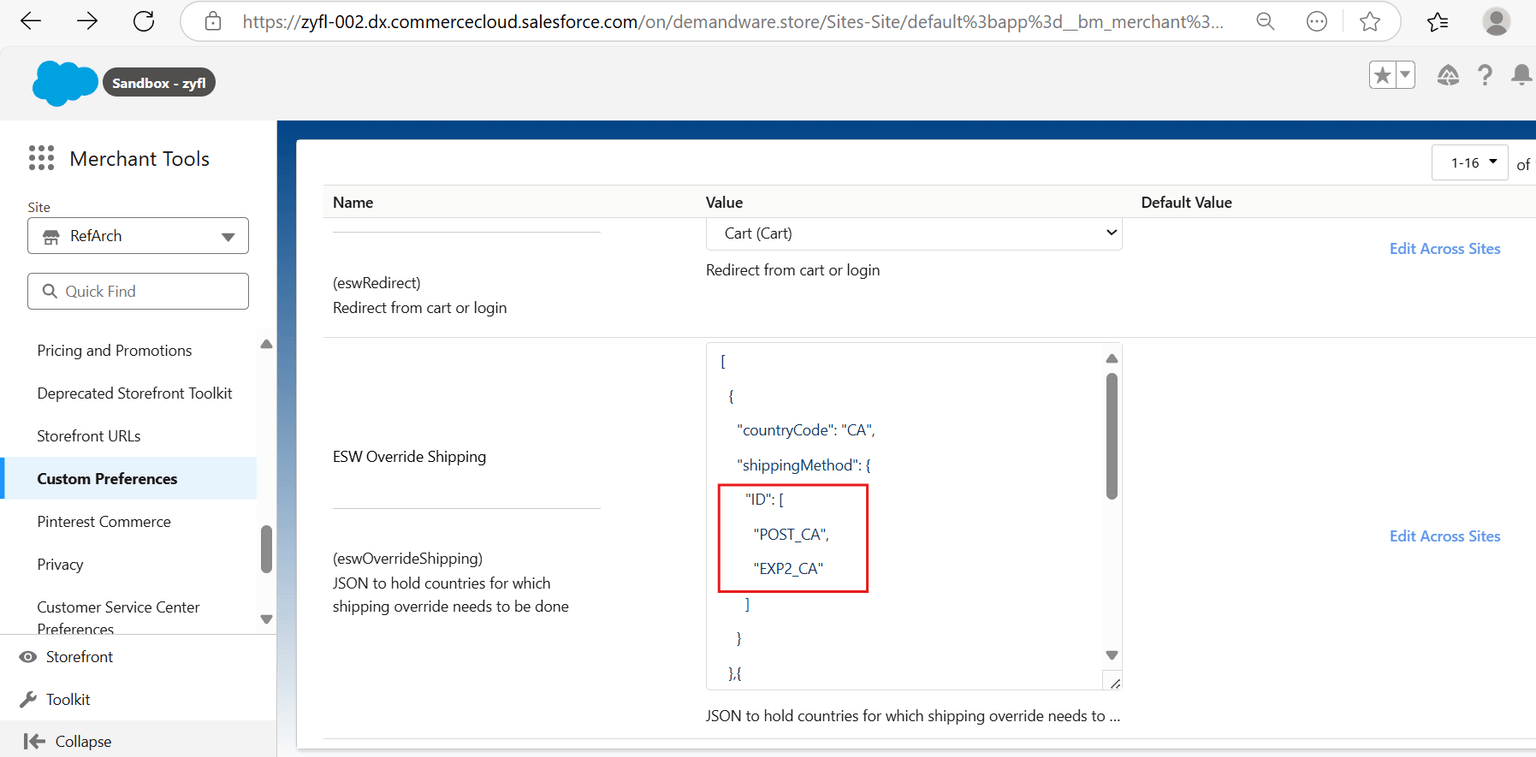View site information via the lock icon
Screen dimensions: 1536x757
click(x=212, y=21)
